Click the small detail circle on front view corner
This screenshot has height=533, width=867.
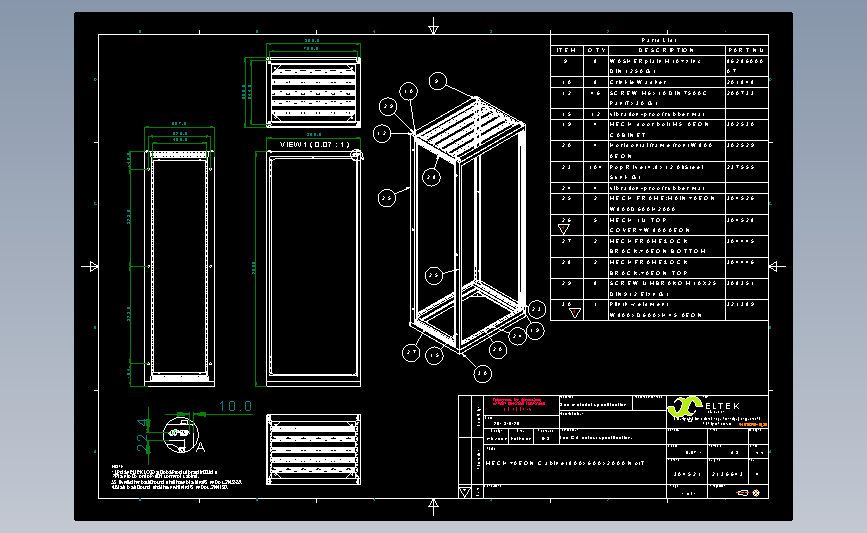click(x=356, y=155)
